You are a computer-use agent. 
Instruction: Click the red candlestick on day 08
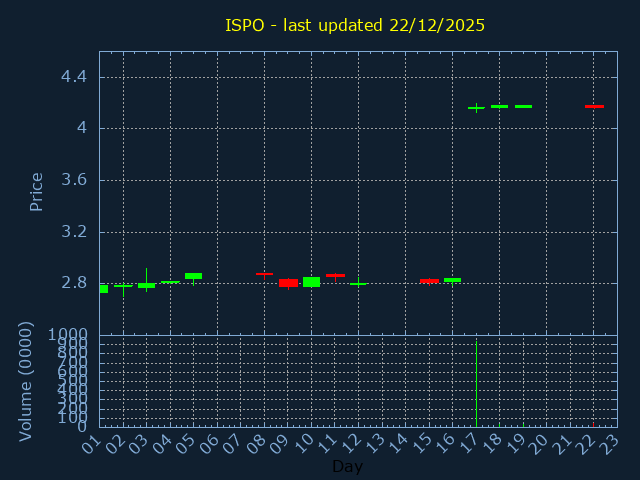coord(264,274)
